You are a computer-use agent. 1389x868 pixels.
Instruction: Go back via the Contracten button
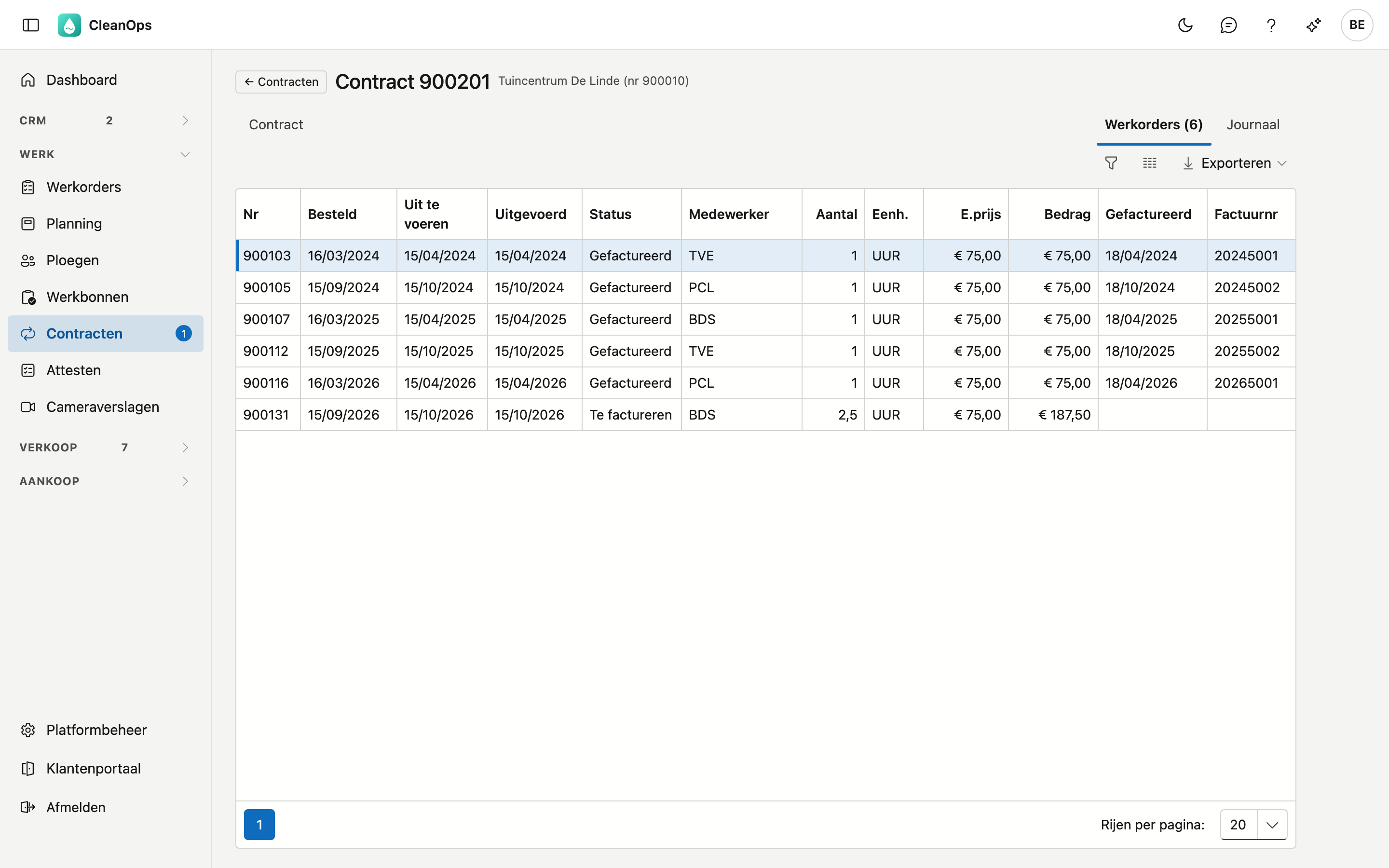[x=281, y=81]
